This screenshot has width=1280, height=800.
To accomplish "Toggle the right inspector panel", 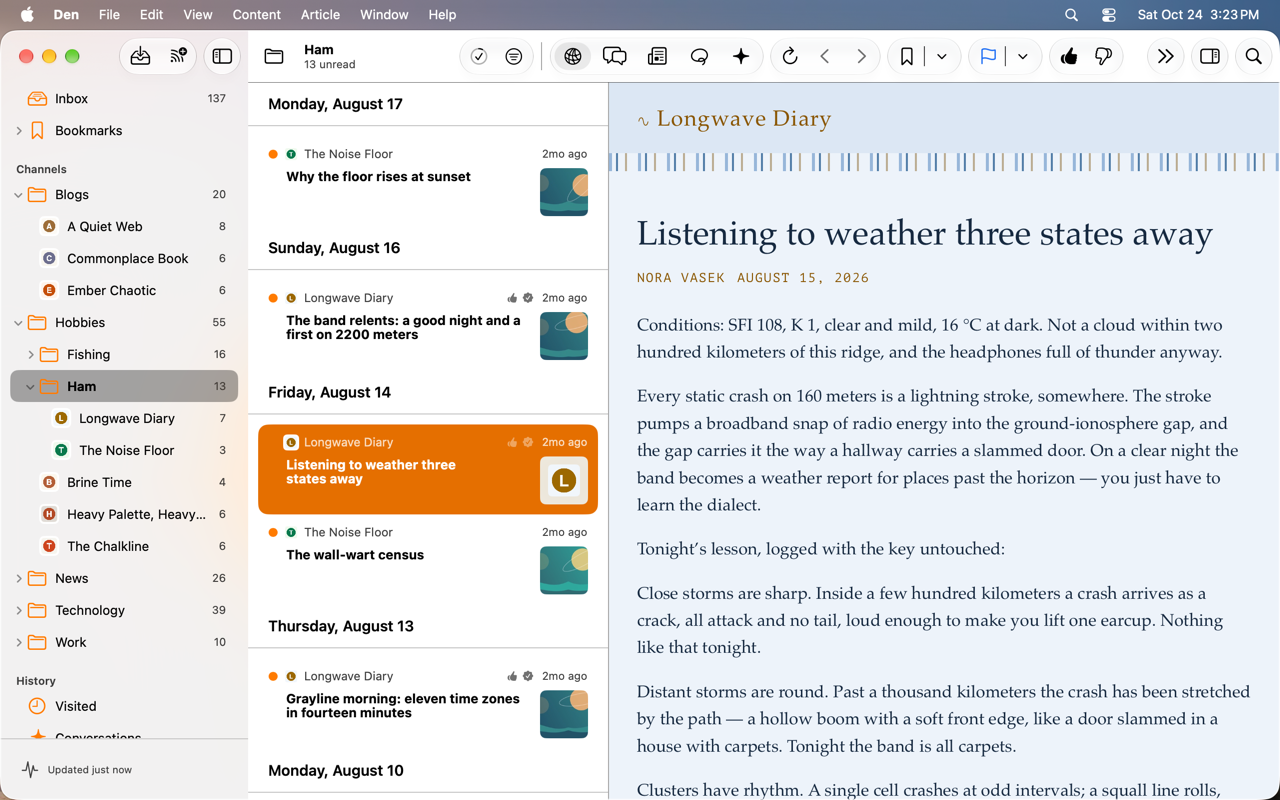I will (1210, 57).
